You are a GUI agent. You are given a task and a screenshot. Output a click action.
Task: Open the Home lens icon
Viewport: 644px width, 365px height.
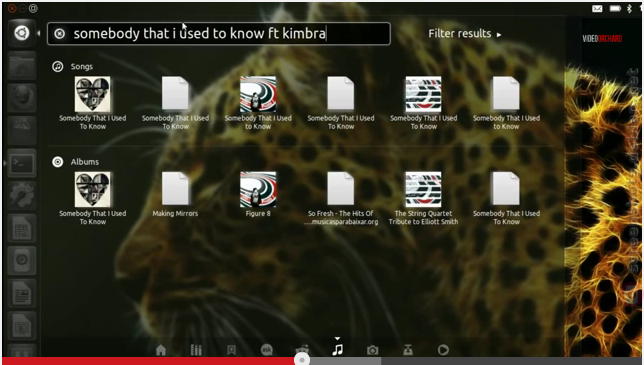point(161,350)
